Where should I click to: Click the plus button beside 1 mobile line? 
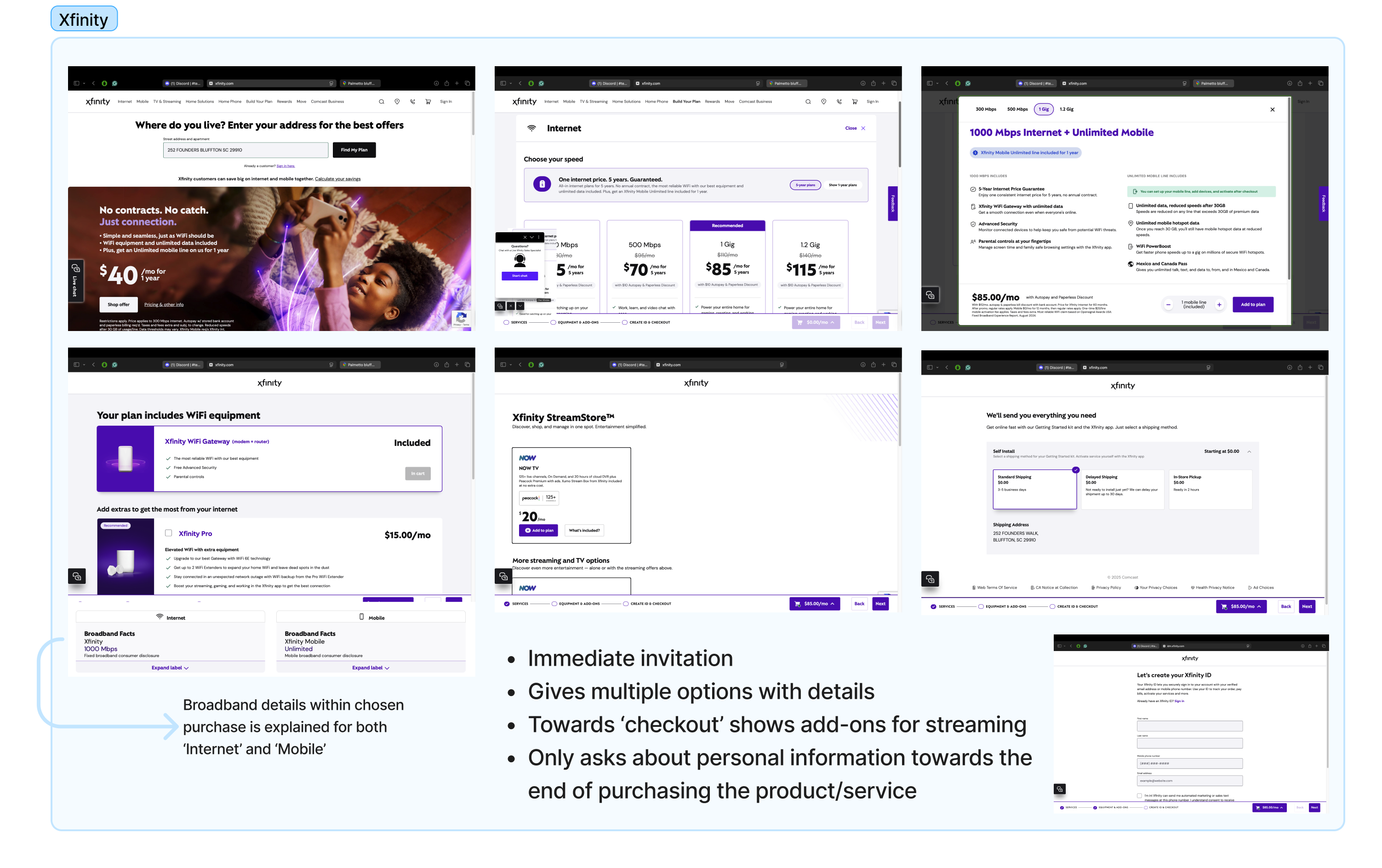click(x=1219, y=305)
